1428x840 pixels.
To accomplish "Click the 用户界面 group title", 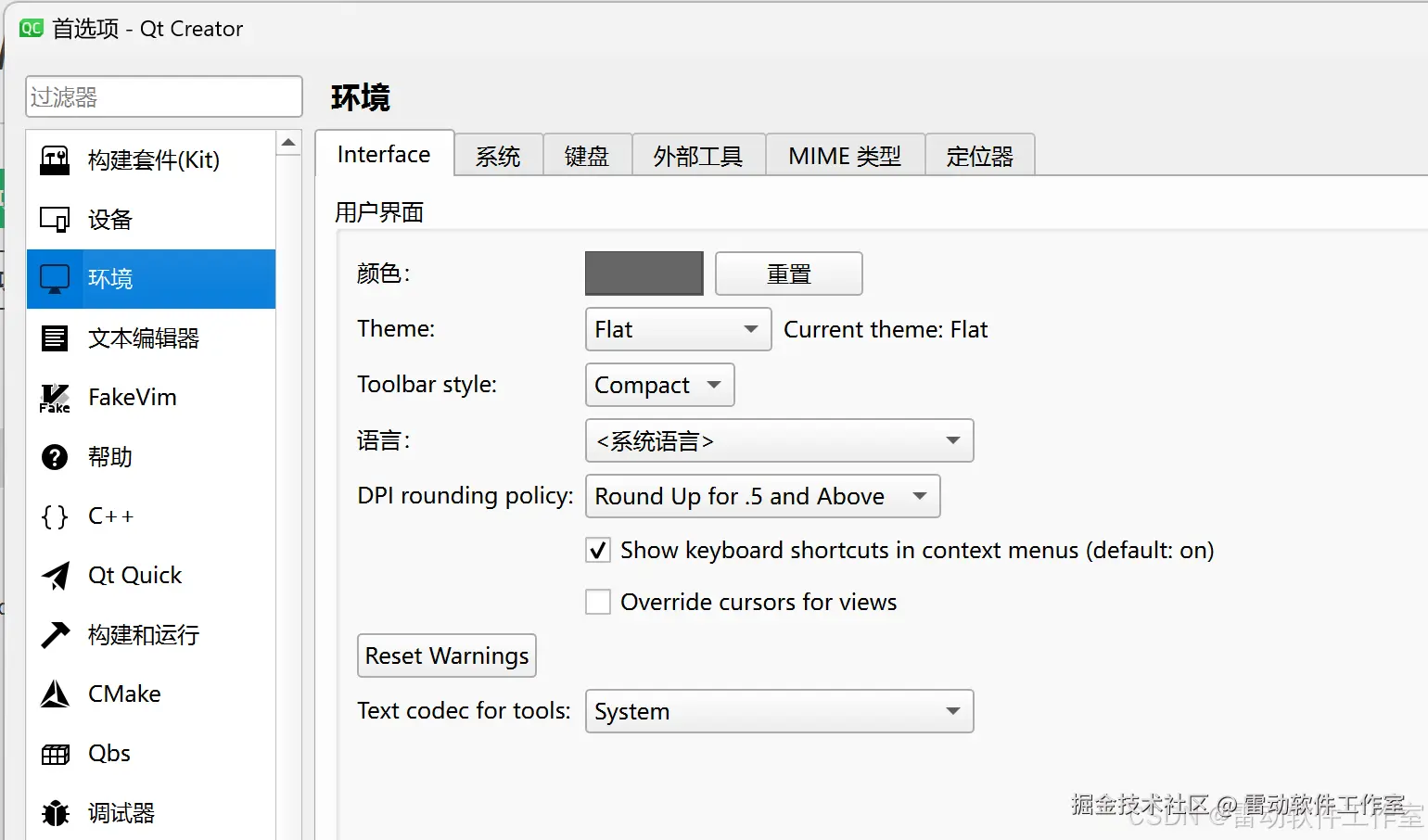I will click(x=379, y=212).
